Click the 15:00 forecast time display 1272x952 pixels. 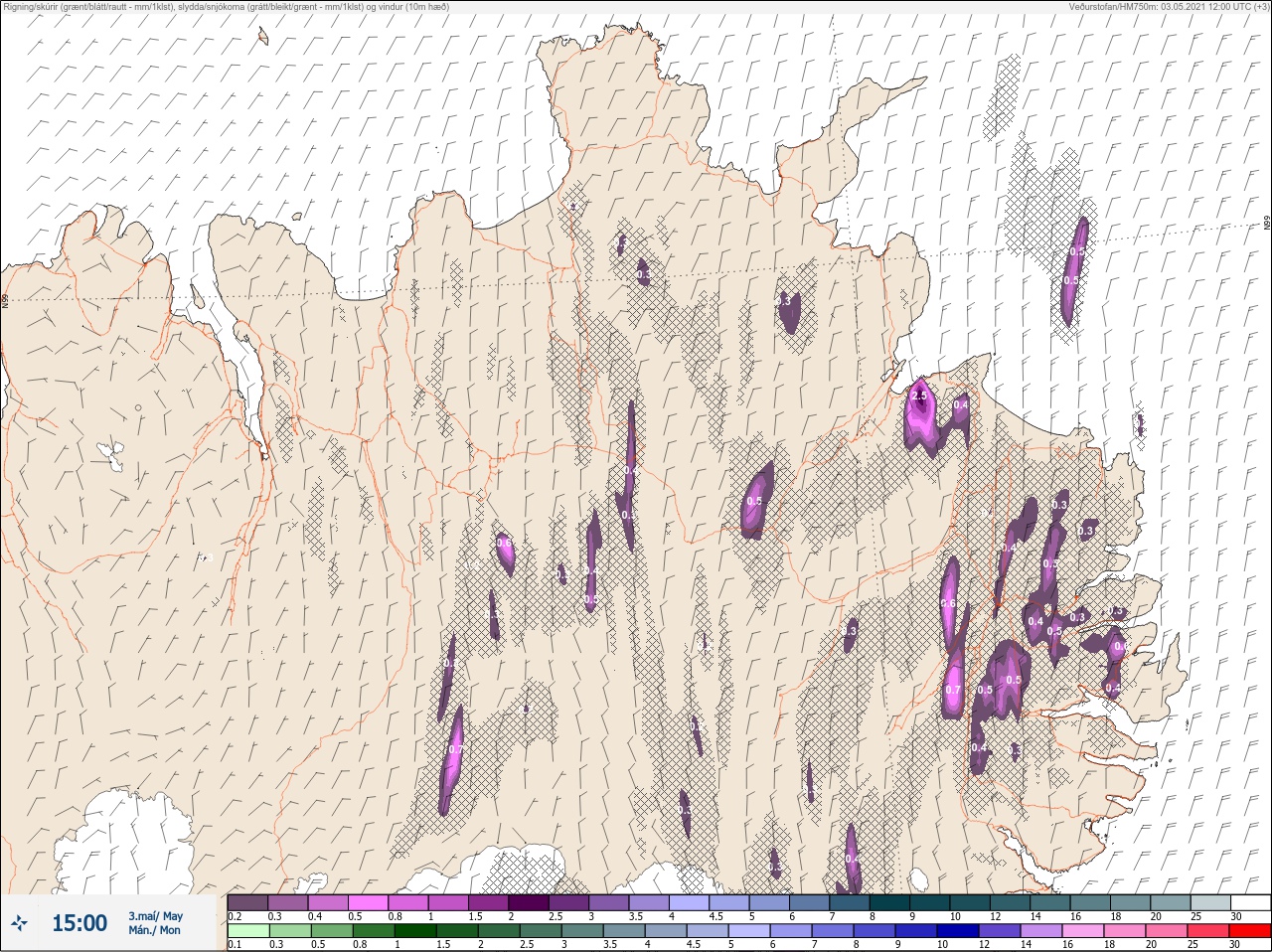[x=79, y=923]
